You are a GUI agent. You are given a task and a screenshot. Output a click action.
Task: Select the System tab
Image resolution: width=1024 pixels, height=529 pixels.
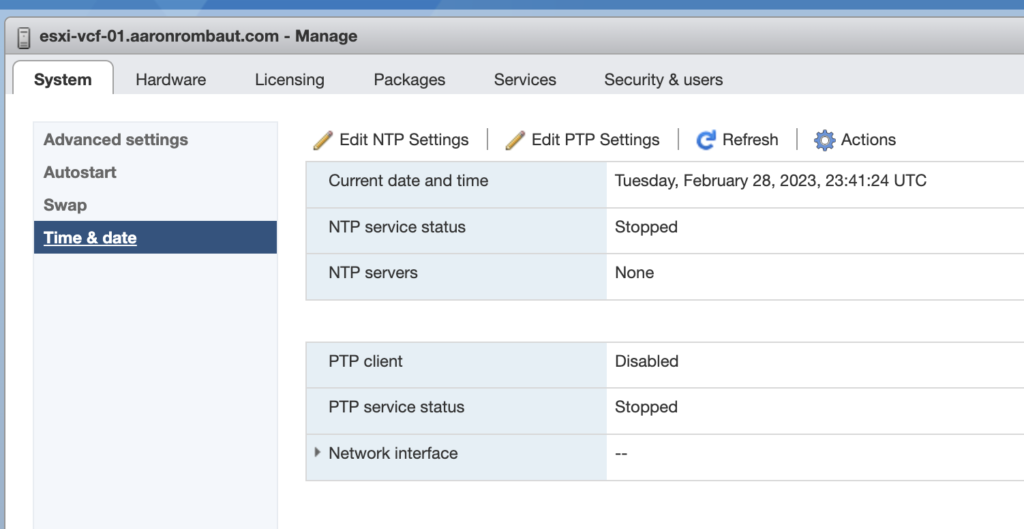click(x=62, y=79)
